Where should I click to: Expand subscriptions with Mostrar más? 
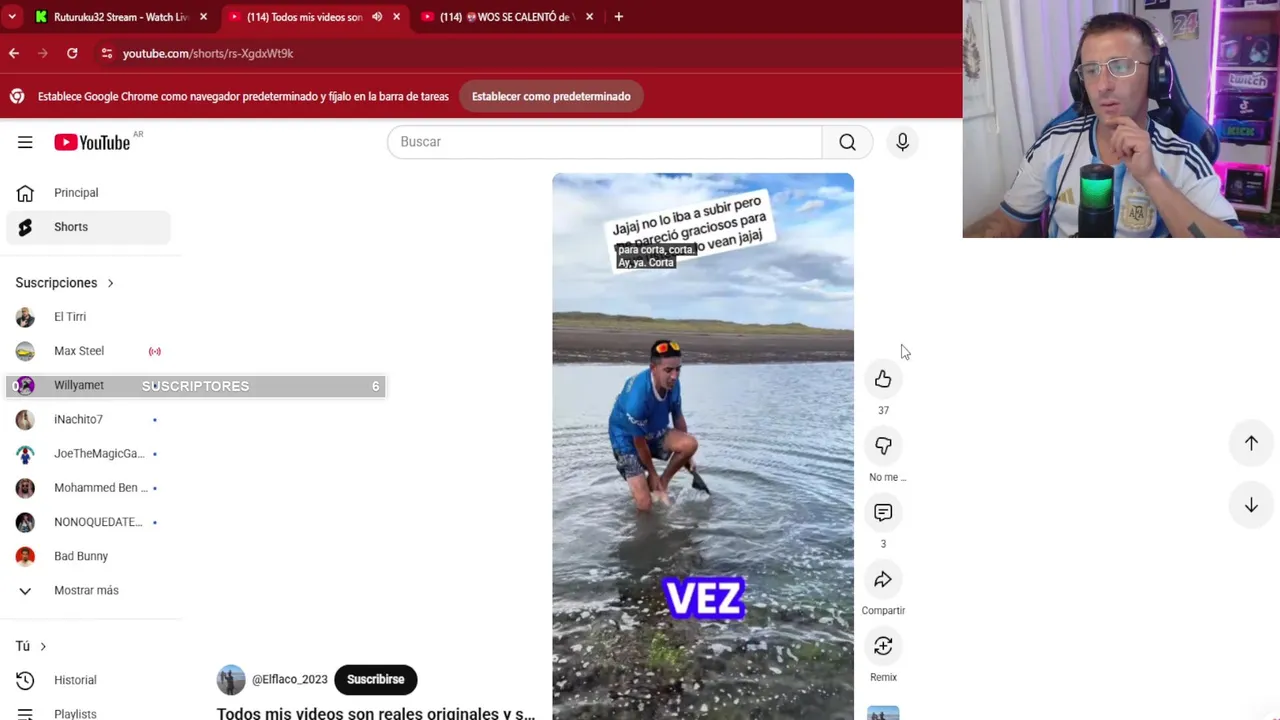pos(88,590)
